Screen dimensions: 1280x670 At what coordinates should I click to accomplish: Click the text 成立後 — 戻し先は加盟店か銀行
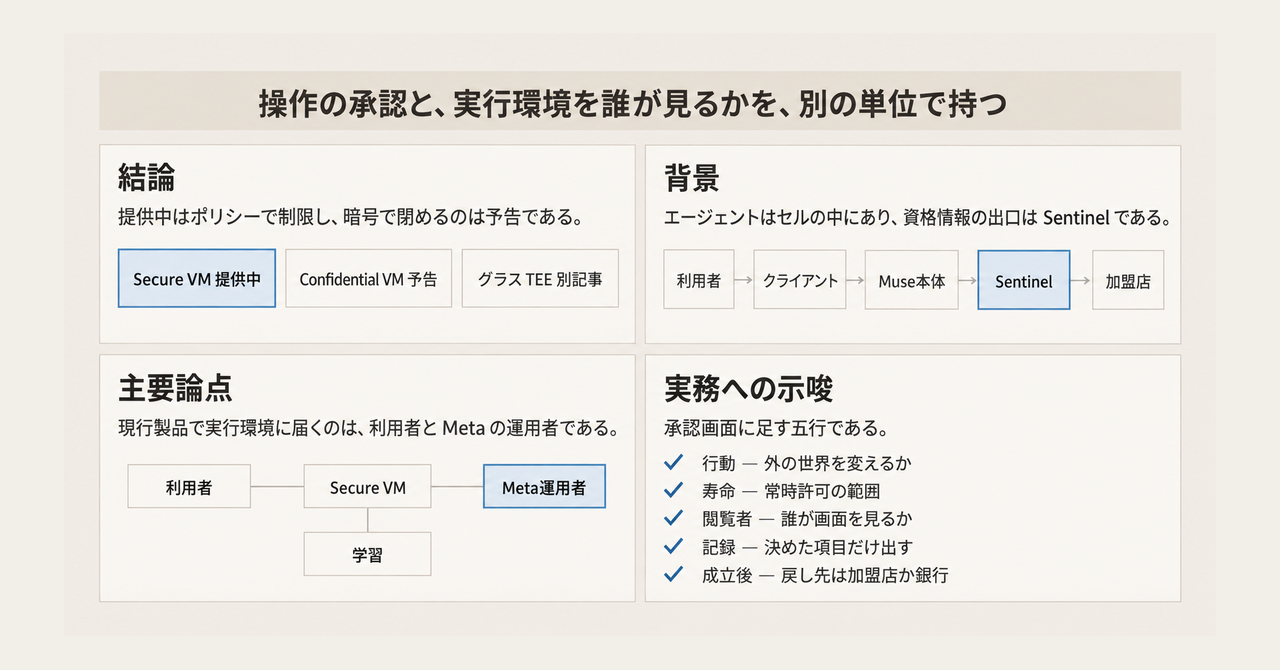point(825,575)
